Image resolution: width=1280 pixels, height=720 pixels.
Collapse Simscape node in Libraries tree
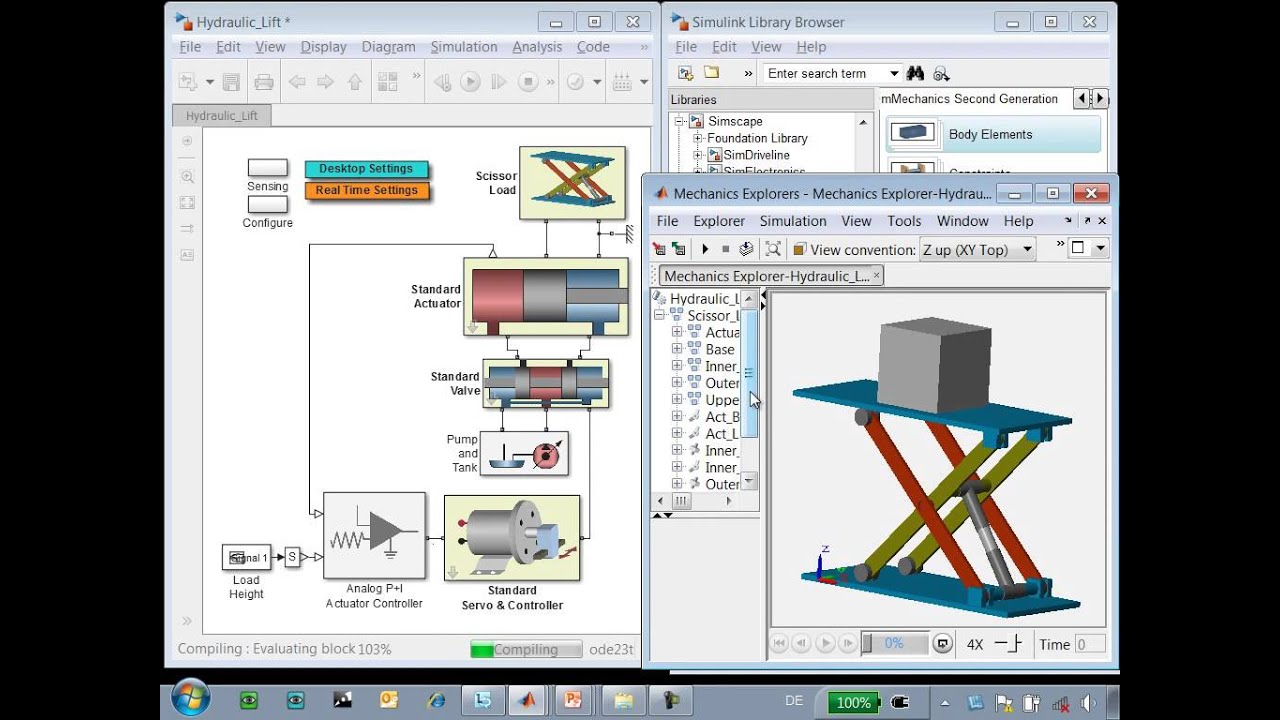(x=680, y=121)
